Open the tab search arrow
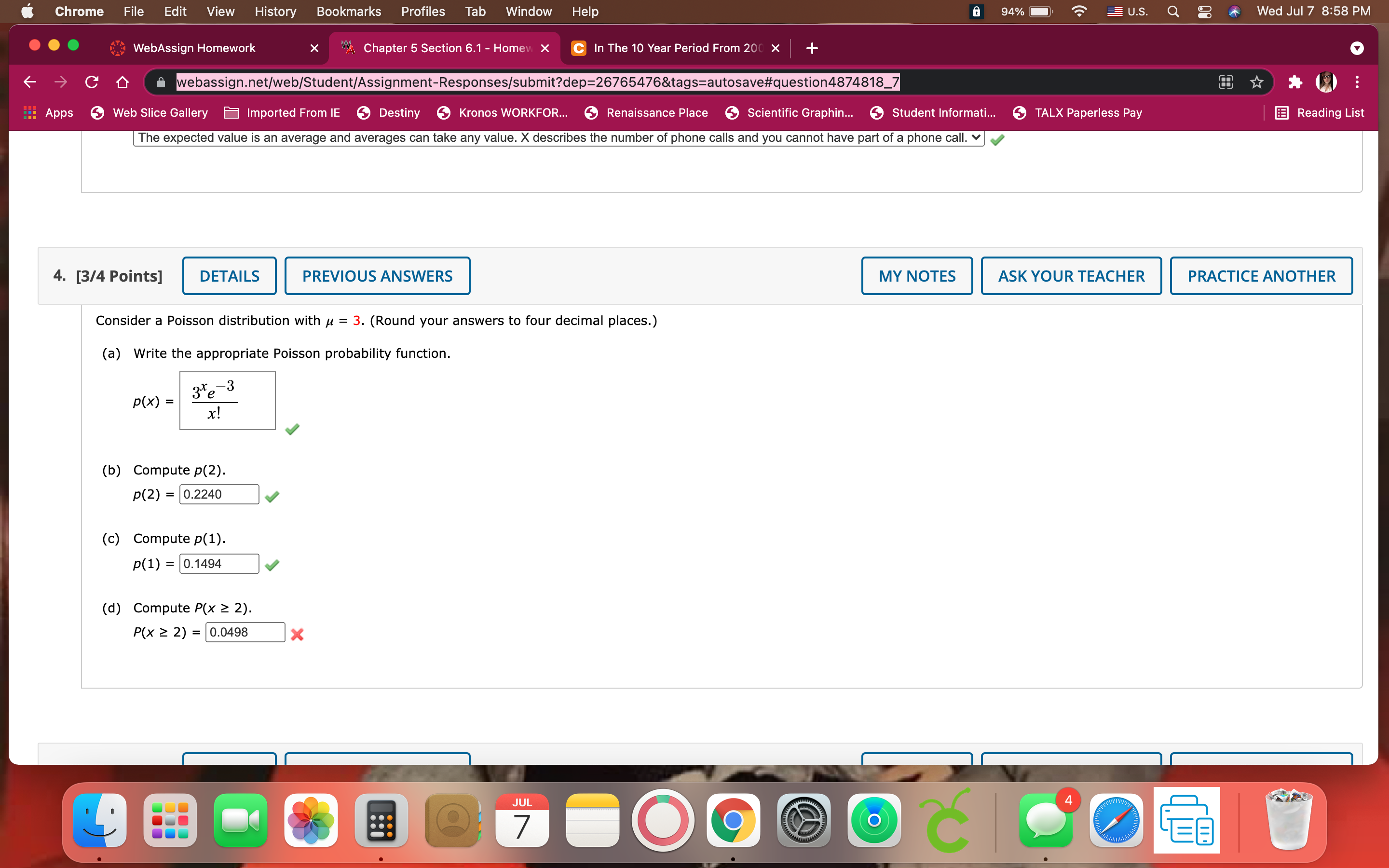 (x=1357, y=48)
